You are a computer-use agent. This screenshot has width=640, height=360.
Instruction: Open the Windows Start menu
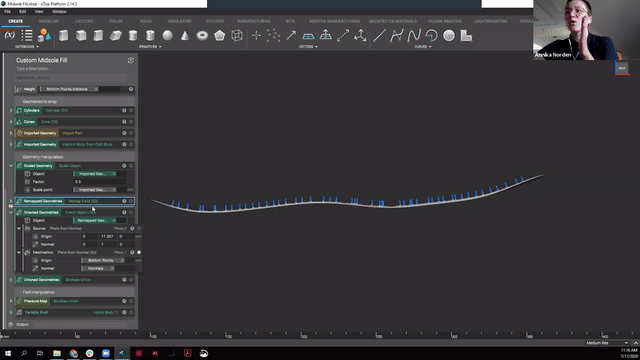coord(8,353)
